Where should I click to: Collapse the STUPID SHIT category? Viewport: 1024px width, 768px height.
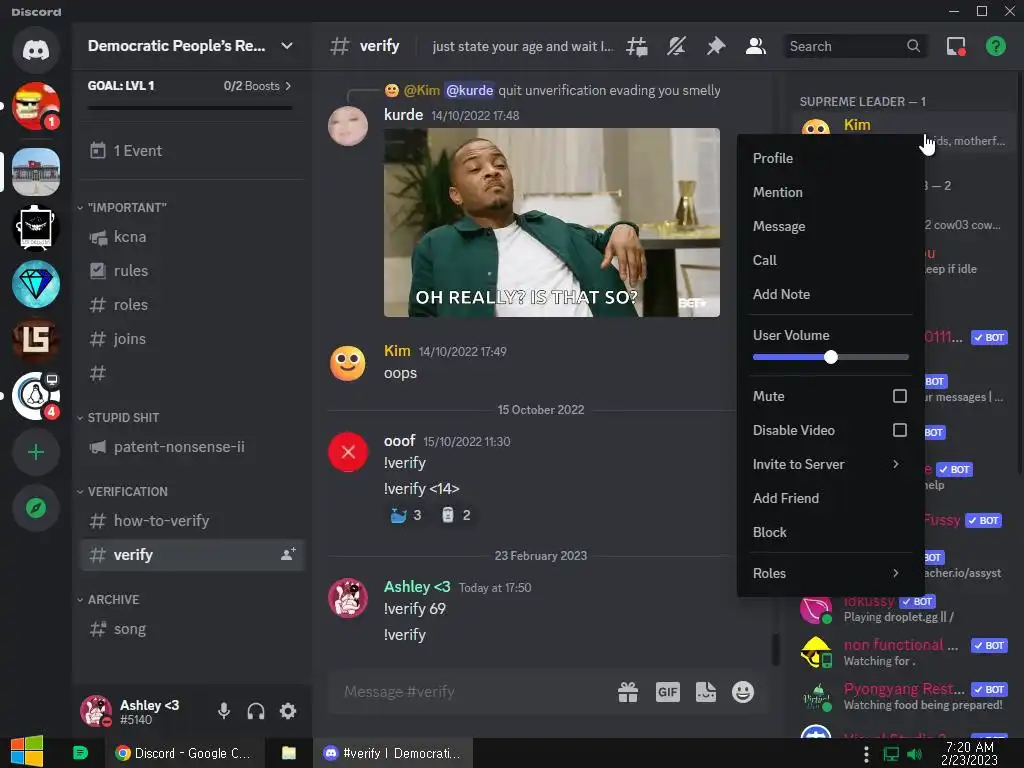(118, 418)
